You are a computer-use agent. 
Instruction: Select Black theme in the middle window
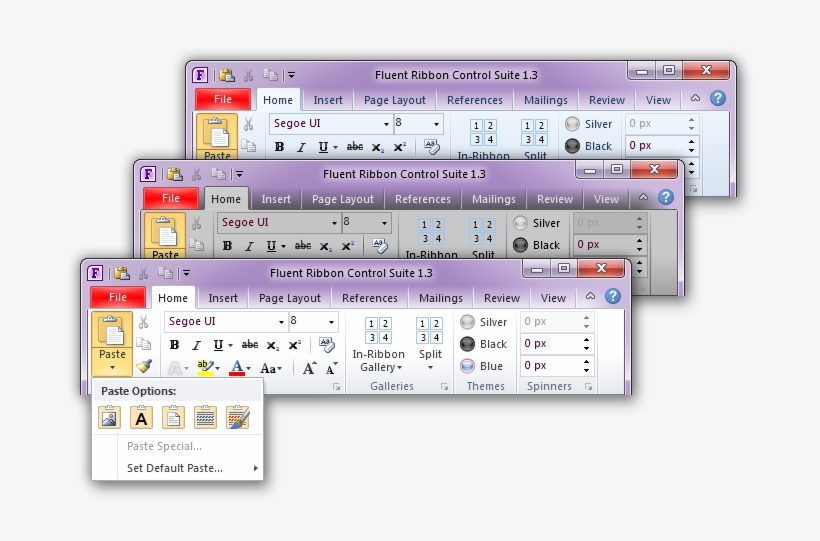(x=536, y=245)
